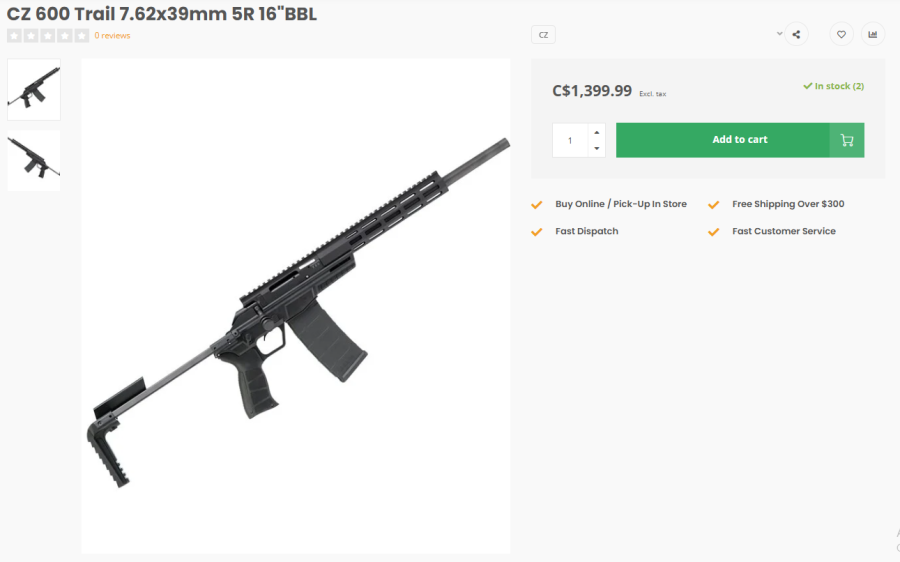Click the Free Shipping Over $300 checkmark
The height and width of the screenshot is (562, 900).
pos(714,204)
